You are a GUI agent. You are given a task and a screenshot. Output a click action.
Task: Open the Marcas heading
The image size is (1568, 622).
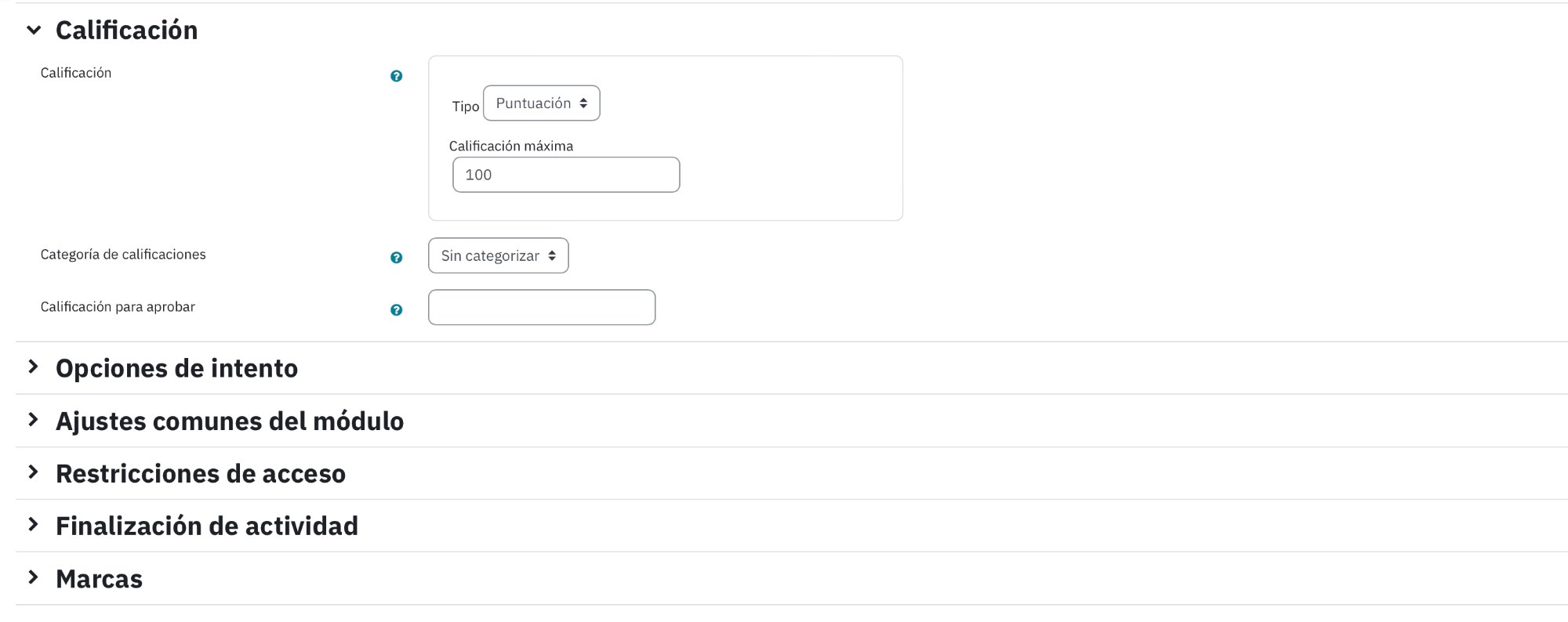(x=100, y=579)
